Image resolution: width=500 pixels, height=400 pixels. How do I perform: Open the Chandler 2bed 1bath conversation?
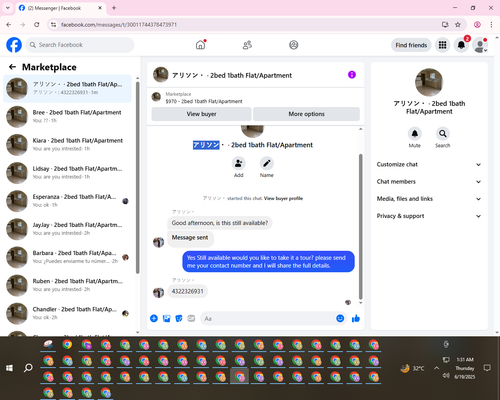click(67, 313)
